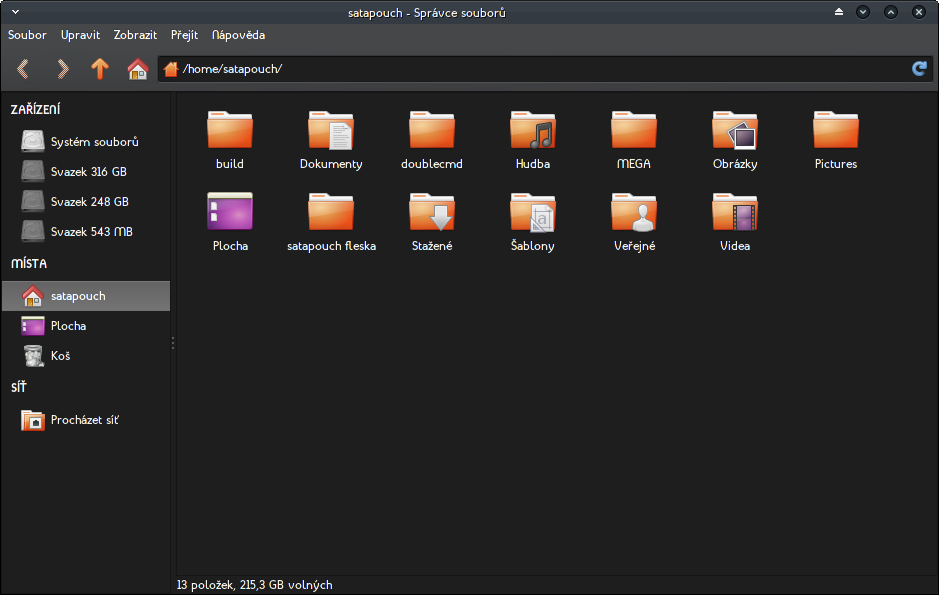Open the Soubor menu

(x=27, y=35)
